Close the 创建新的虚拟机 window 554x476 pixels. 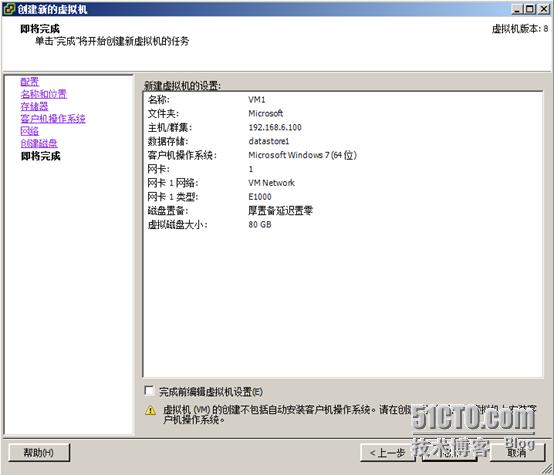coord(543,9)
